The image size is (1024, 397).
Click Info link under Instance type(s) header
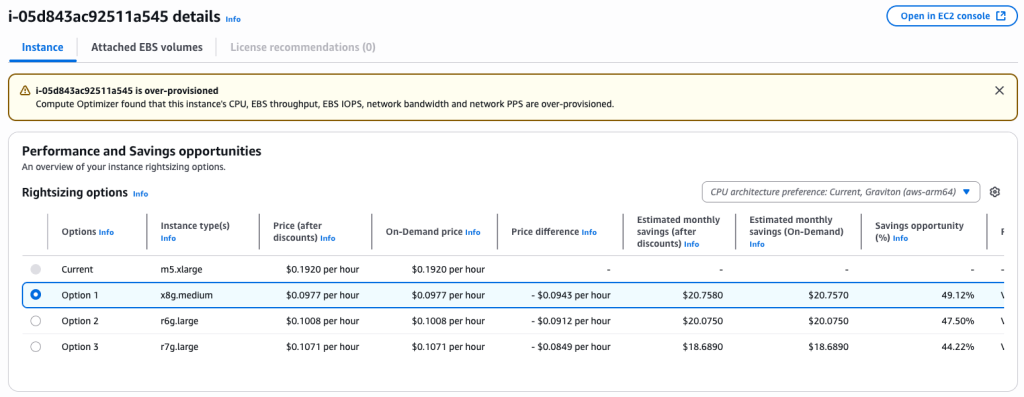(x=168, y=238)
